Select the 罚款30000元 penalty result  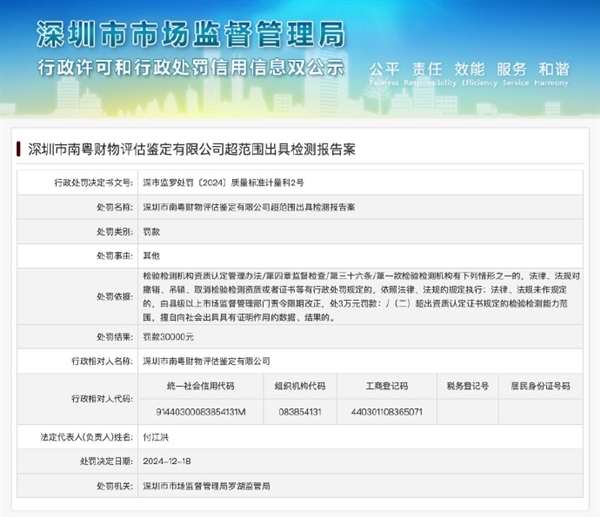point(168,337)
